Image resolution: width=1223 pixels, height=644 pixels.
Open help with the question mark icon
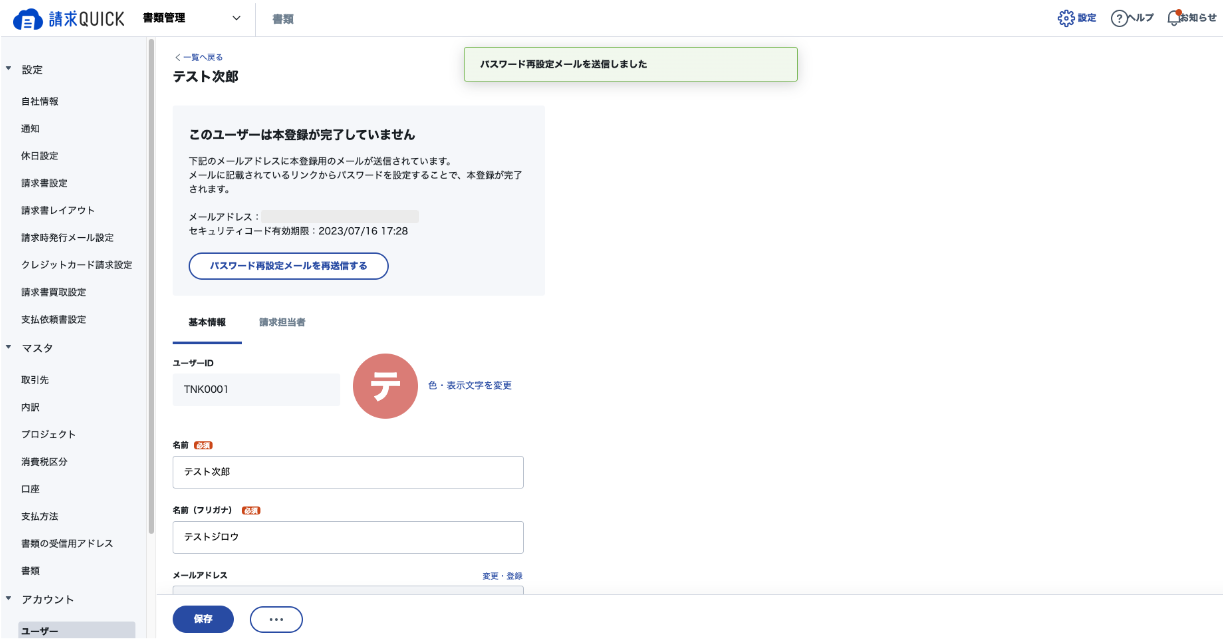[1119, 19]
